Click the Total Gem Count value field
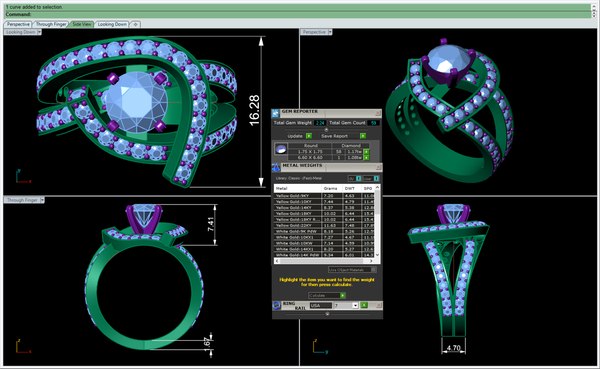600x369 pixels. click(x=374, y=123)
